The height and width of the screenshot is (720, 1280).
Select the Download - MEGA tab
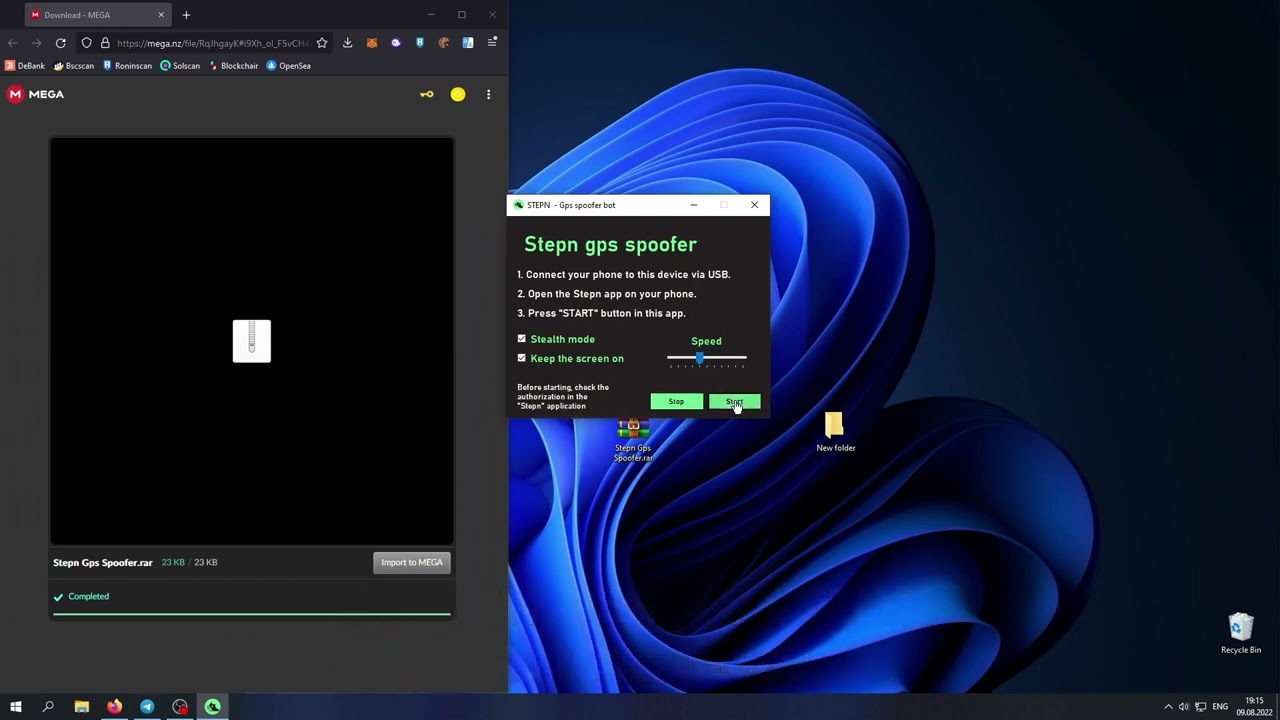[x=97, y=15]
